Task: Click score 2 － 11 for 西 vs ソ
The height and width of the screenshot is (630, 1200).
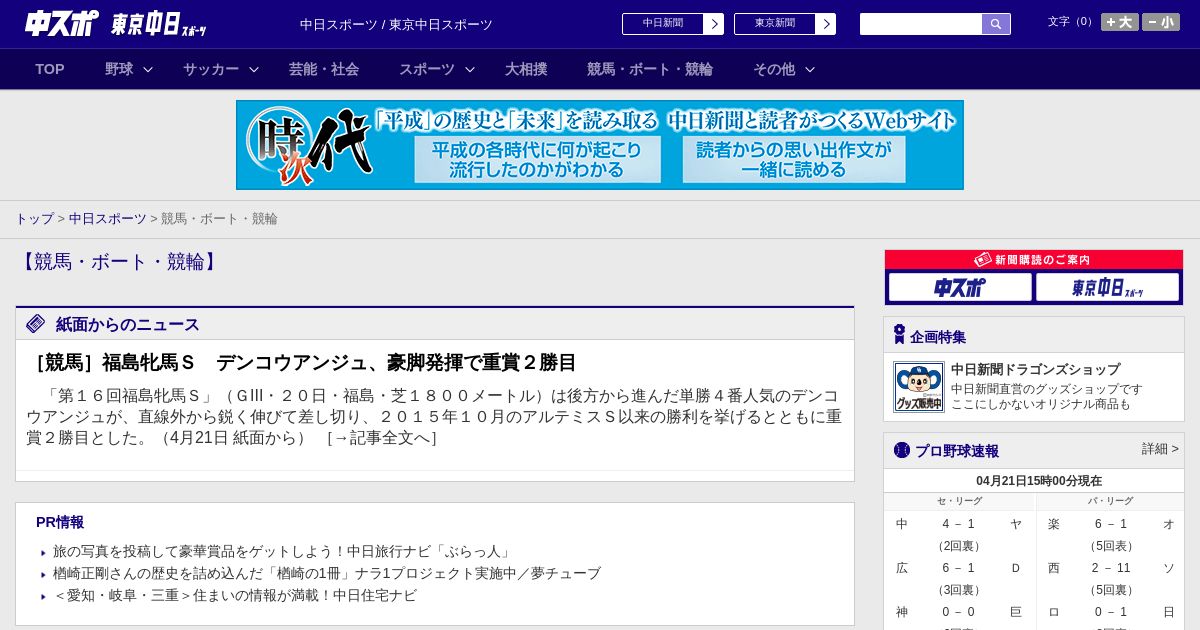Action: click(1110, 568)
